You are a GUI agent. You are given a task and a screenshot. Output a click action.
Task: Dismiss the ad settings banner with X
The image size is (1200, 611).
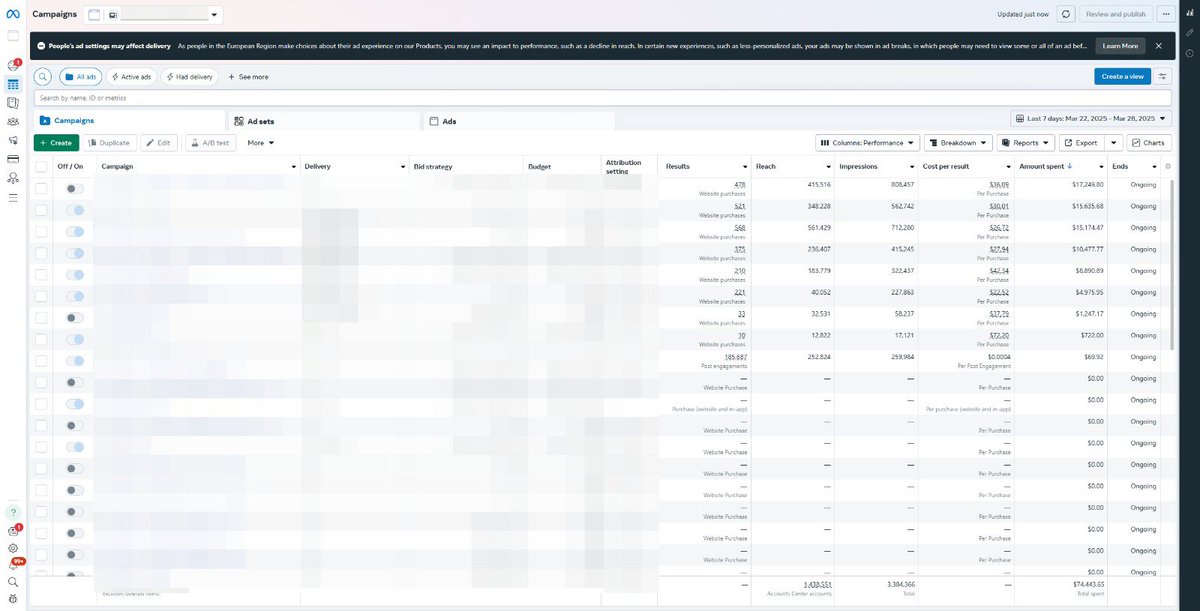1158,46
